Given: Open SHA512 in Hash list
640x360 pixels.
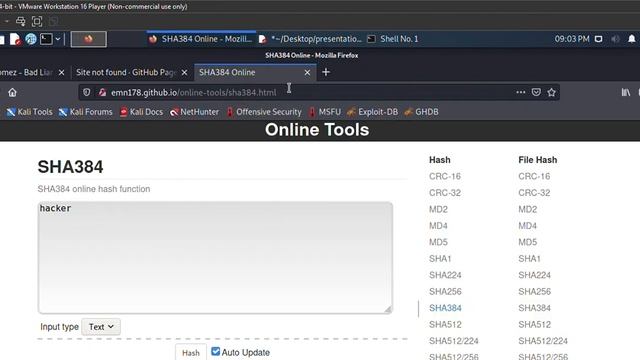Looking at the screenshot, I should click(x=445, y=324).
